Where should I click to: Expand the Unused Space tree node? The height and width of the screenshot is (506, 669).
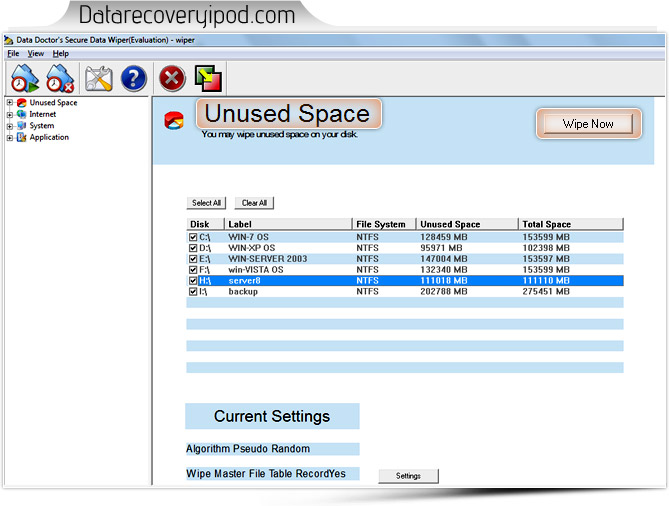(10, 103)
